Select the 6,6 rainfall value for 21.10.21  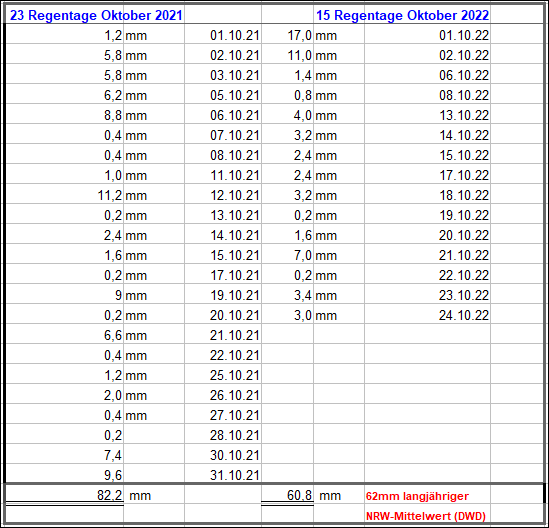113,335
